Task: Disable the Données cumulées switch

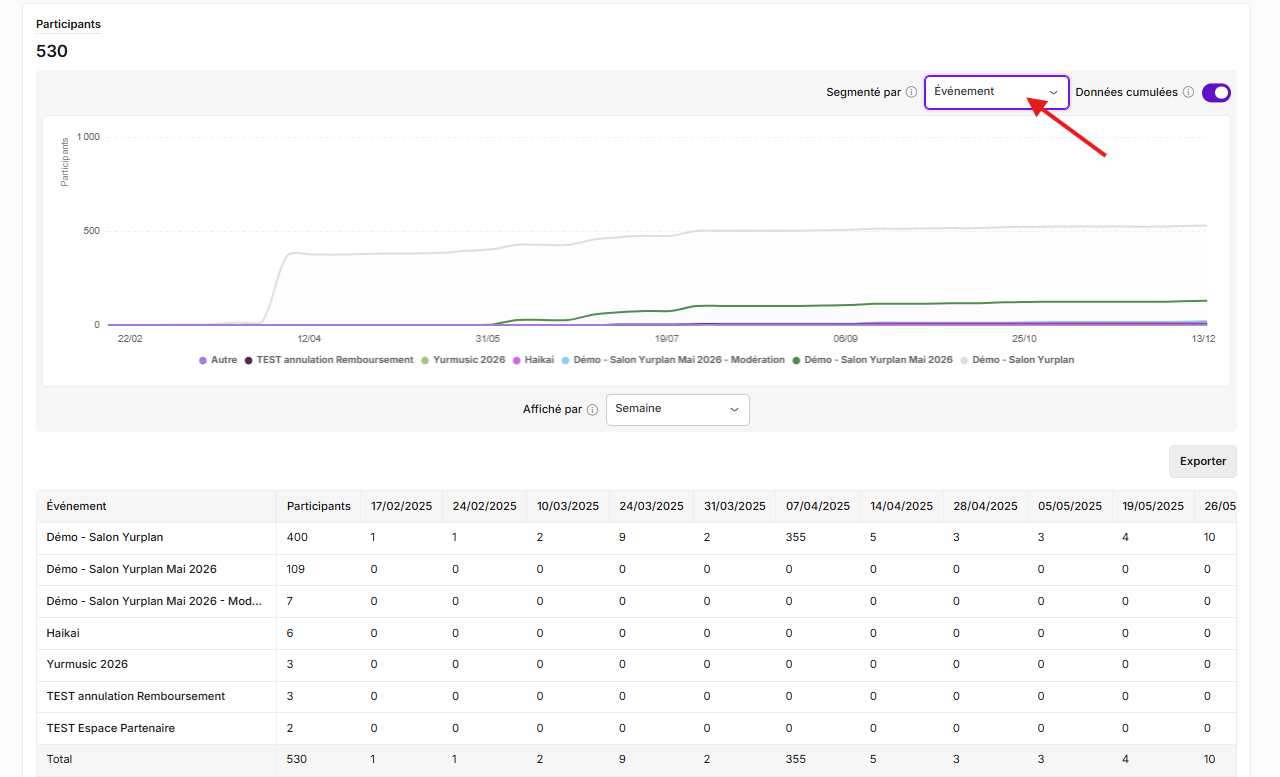Action: pyautogui.click(x=1216, y=92)
